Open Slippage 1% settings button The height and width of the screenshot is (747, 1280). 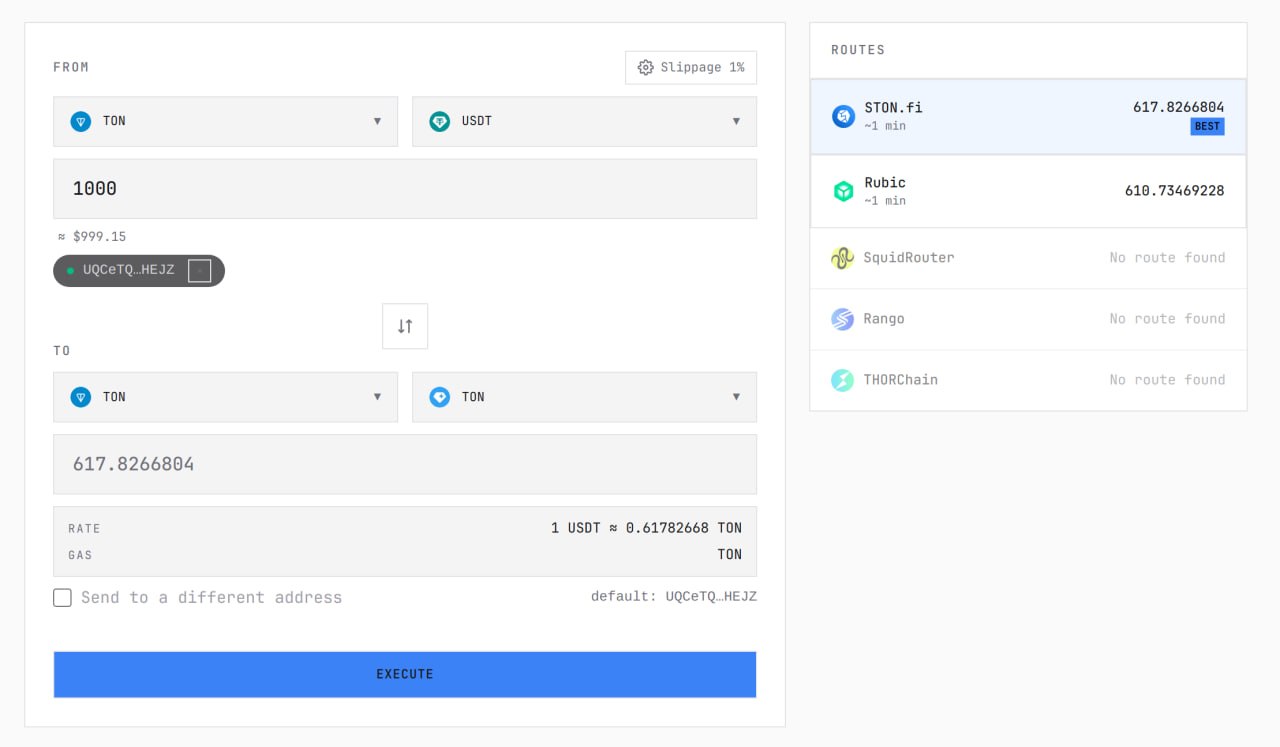click(x=691, y=67)
